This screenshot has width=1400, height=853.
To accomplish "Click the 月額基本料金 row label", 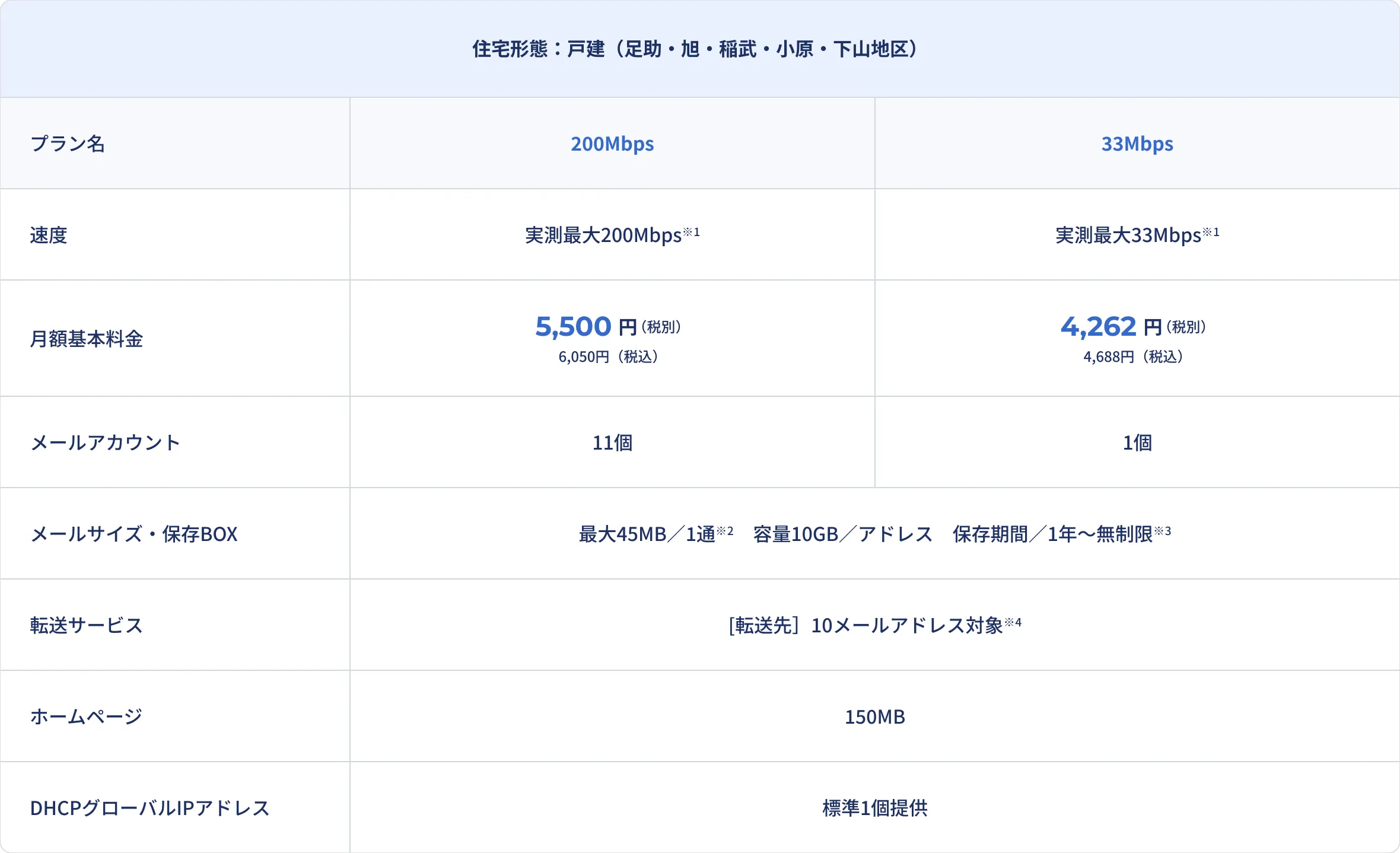I will click(x=87, y=339).
